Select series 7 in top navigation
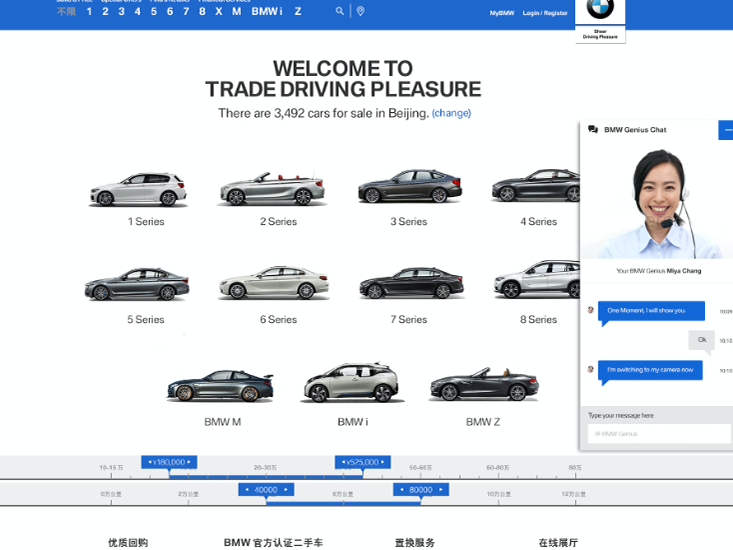This screenshot has height=550, width=733. click(186, 11)
